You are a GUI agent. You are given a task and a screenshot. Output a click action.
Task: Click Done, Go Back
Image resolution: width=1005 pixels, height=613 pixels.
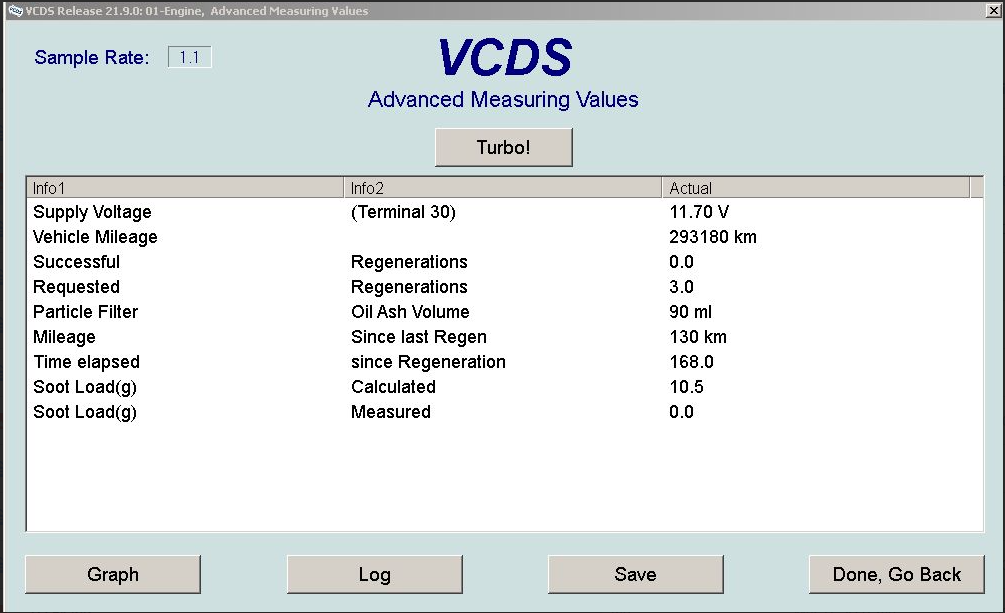coord(896,574)
